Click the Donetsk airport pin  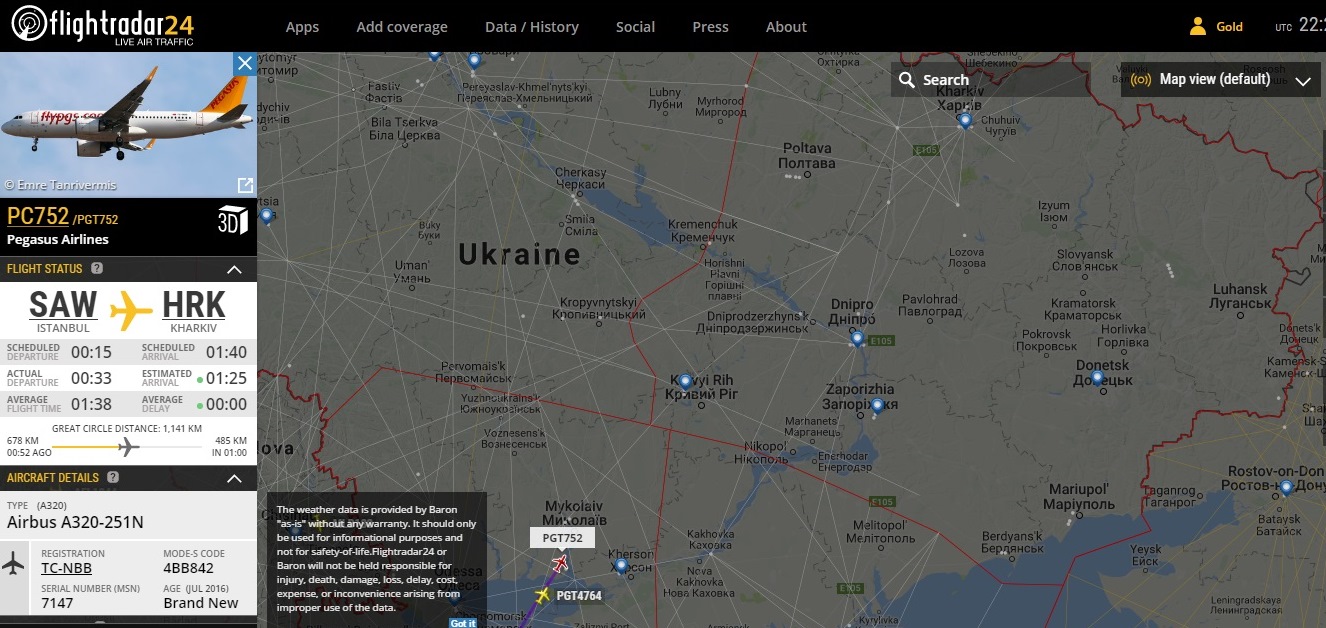pyautogui.click(x=1097, y=377)
